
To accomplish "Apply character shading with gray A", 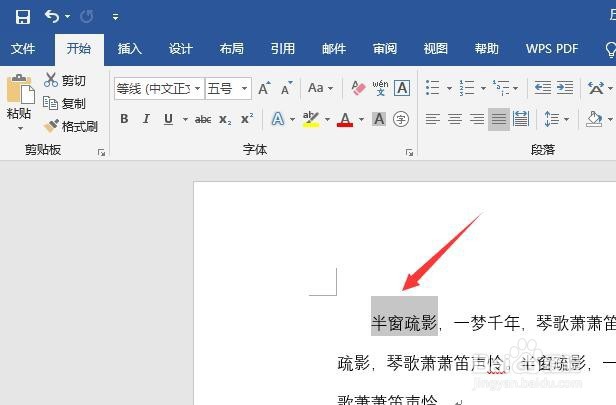I will (x=379, y=119).
